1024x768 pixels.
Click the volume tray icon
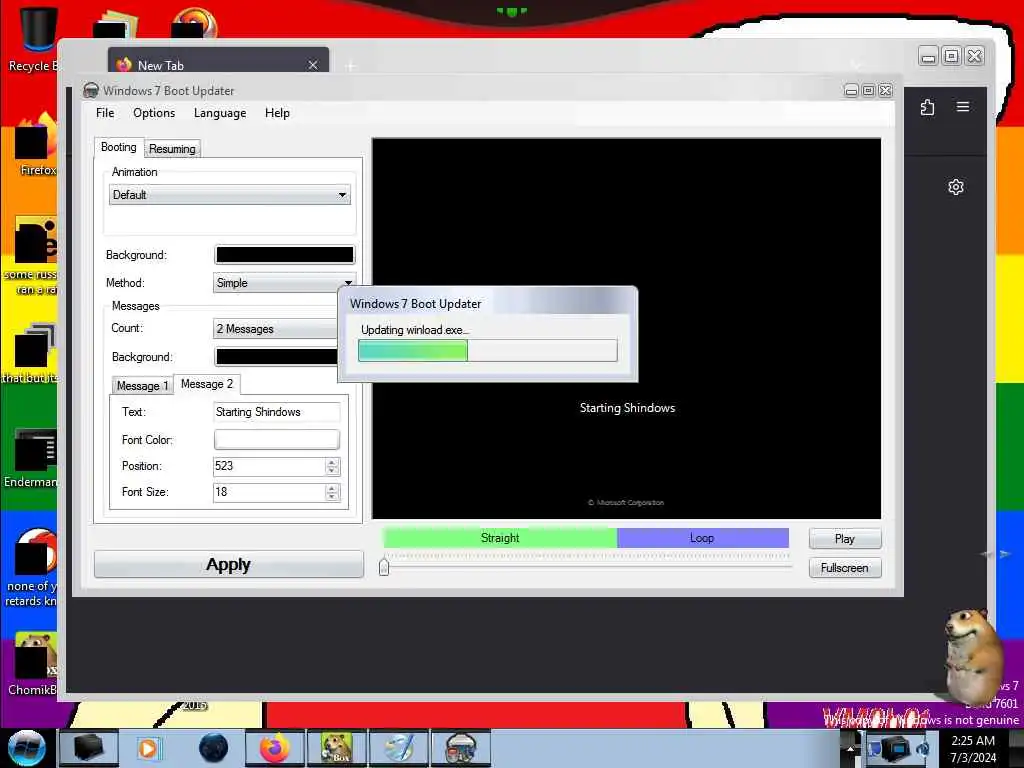[923, 748]
